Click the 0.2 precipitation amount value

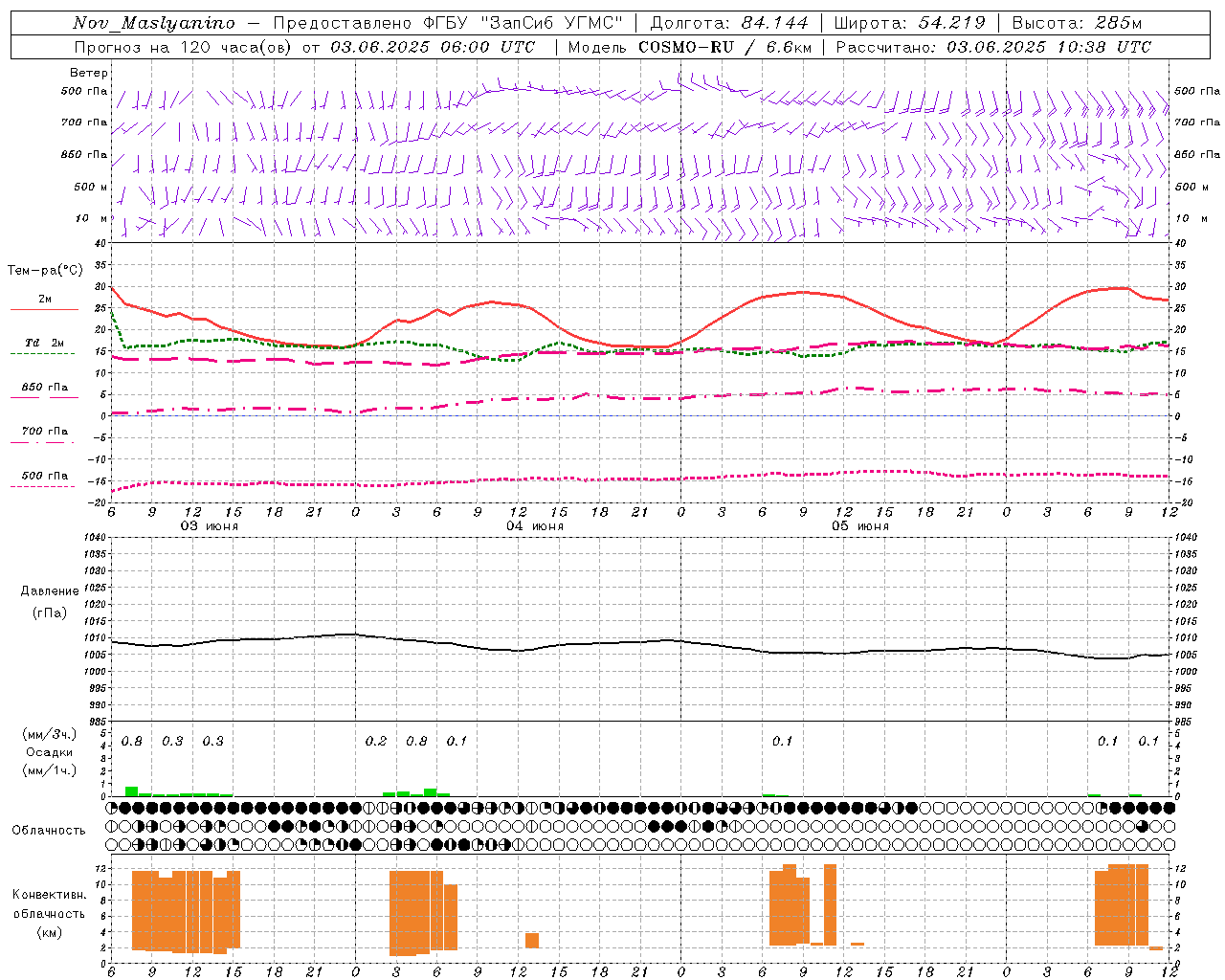[x=376, y=741]
